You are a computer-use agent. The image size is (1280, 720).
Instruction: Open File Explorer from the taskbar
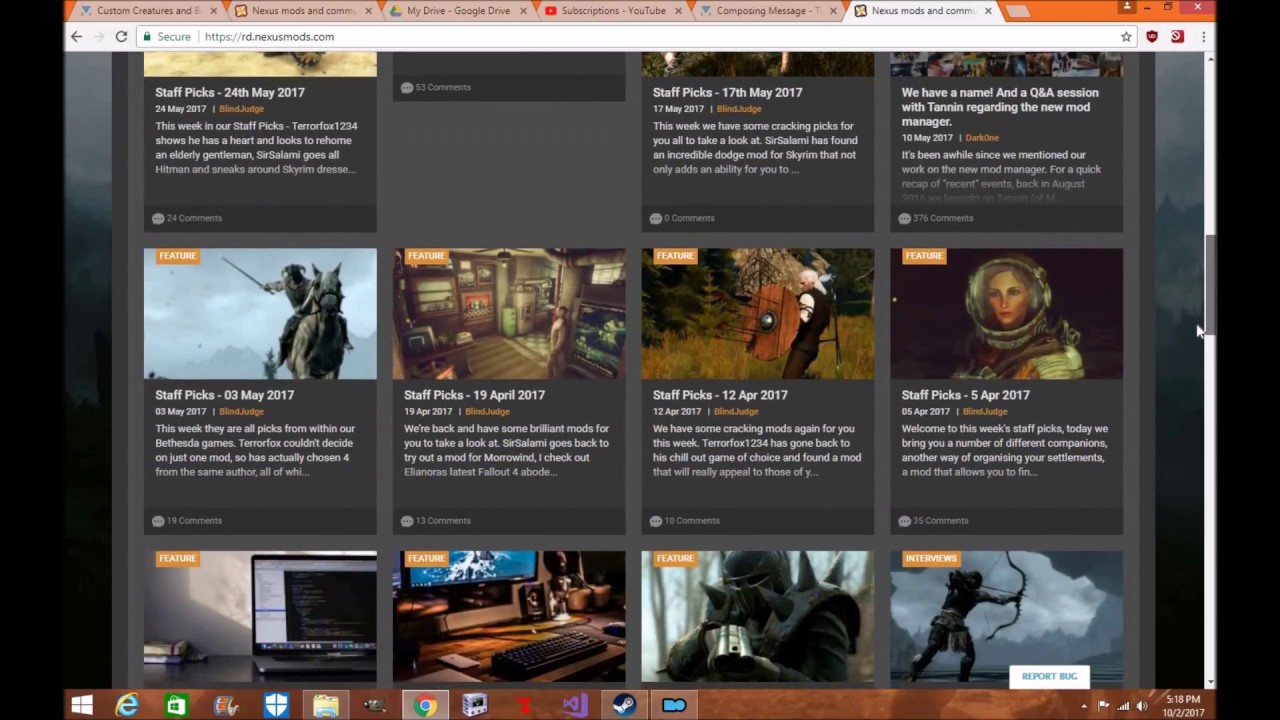point(326,705)
